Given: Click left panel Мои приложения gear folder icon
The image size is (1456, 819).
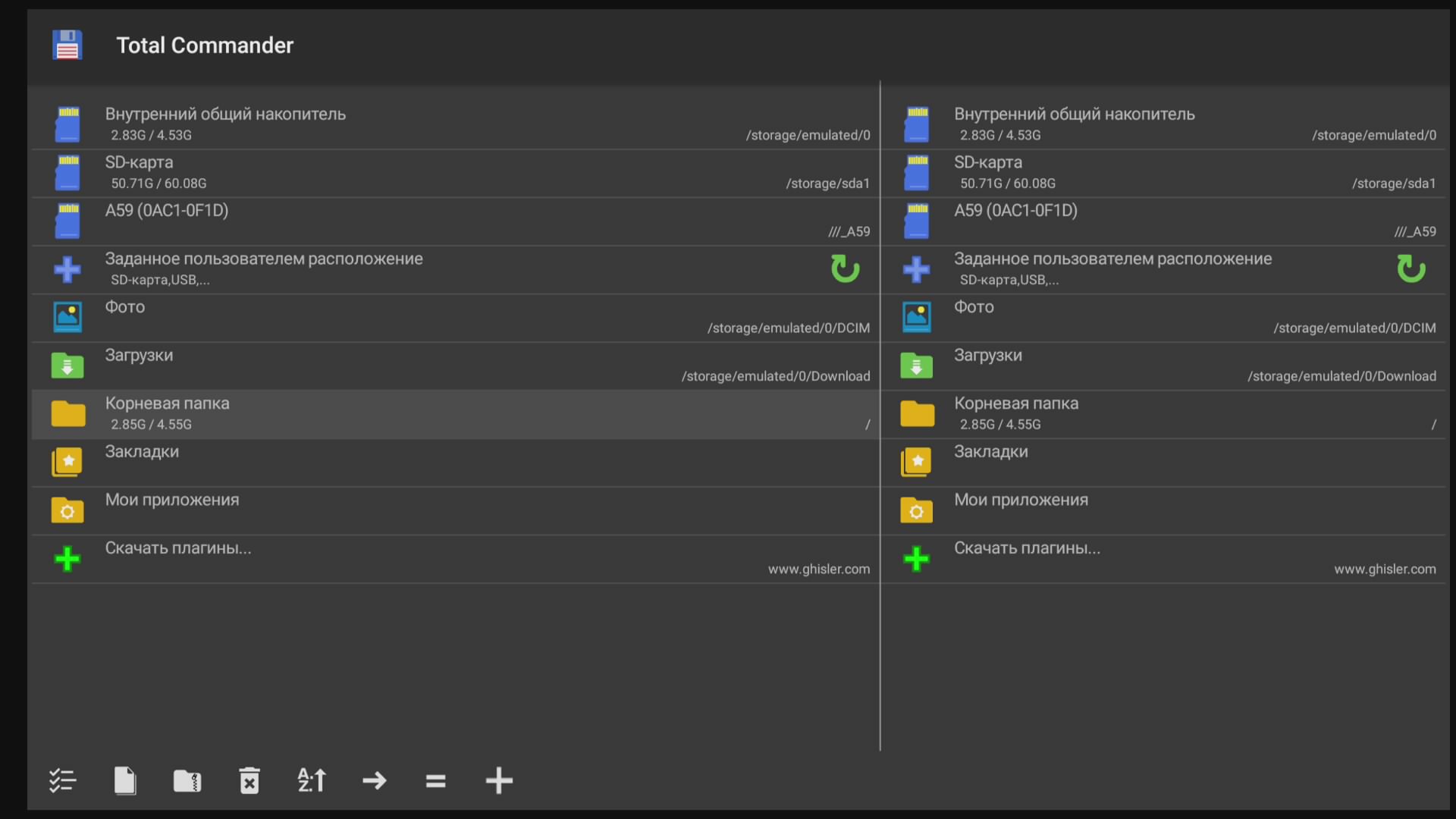Looking at the screenshot, I should point(67,510).
